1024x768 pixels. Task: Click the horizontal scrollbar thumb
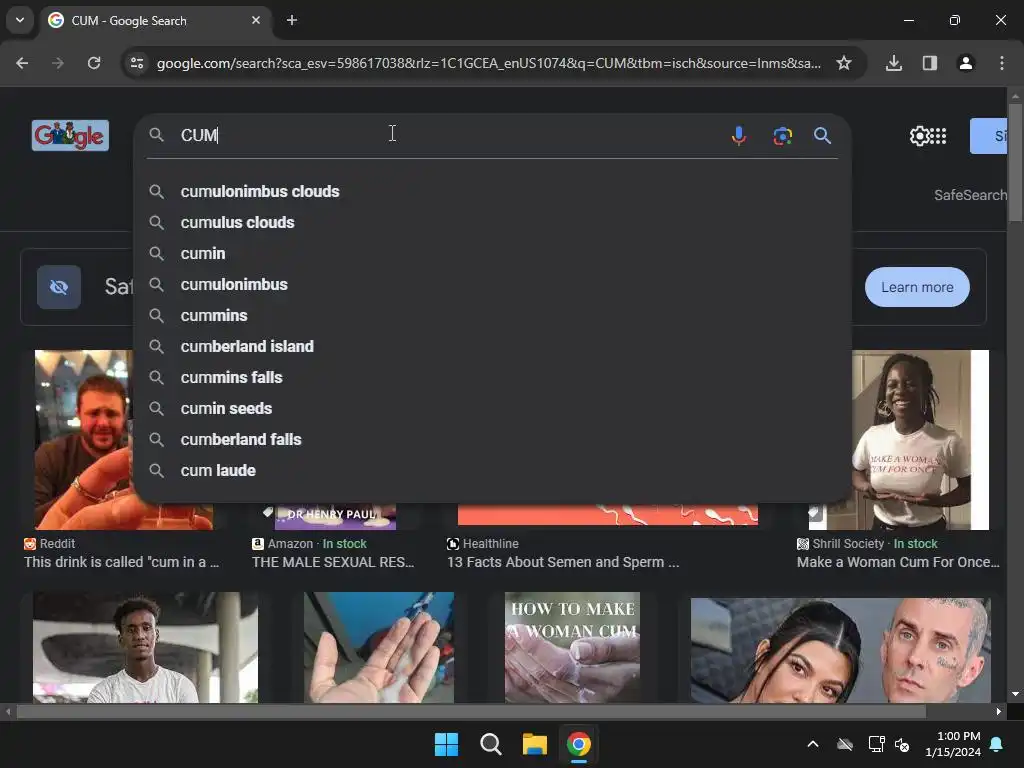tap(471, 711)
